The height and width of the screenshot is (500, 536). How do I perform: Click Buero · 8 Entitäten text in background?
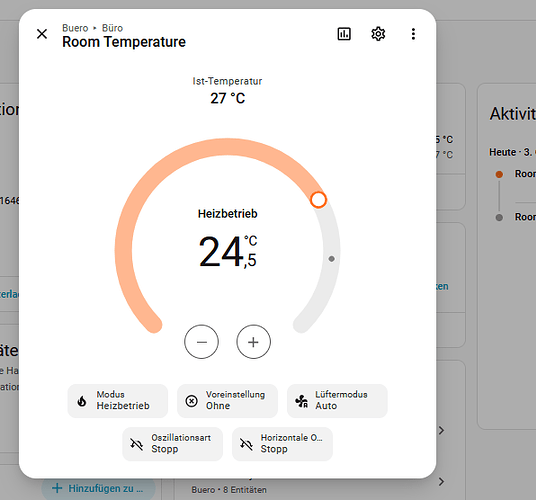(x=229, y=490)
